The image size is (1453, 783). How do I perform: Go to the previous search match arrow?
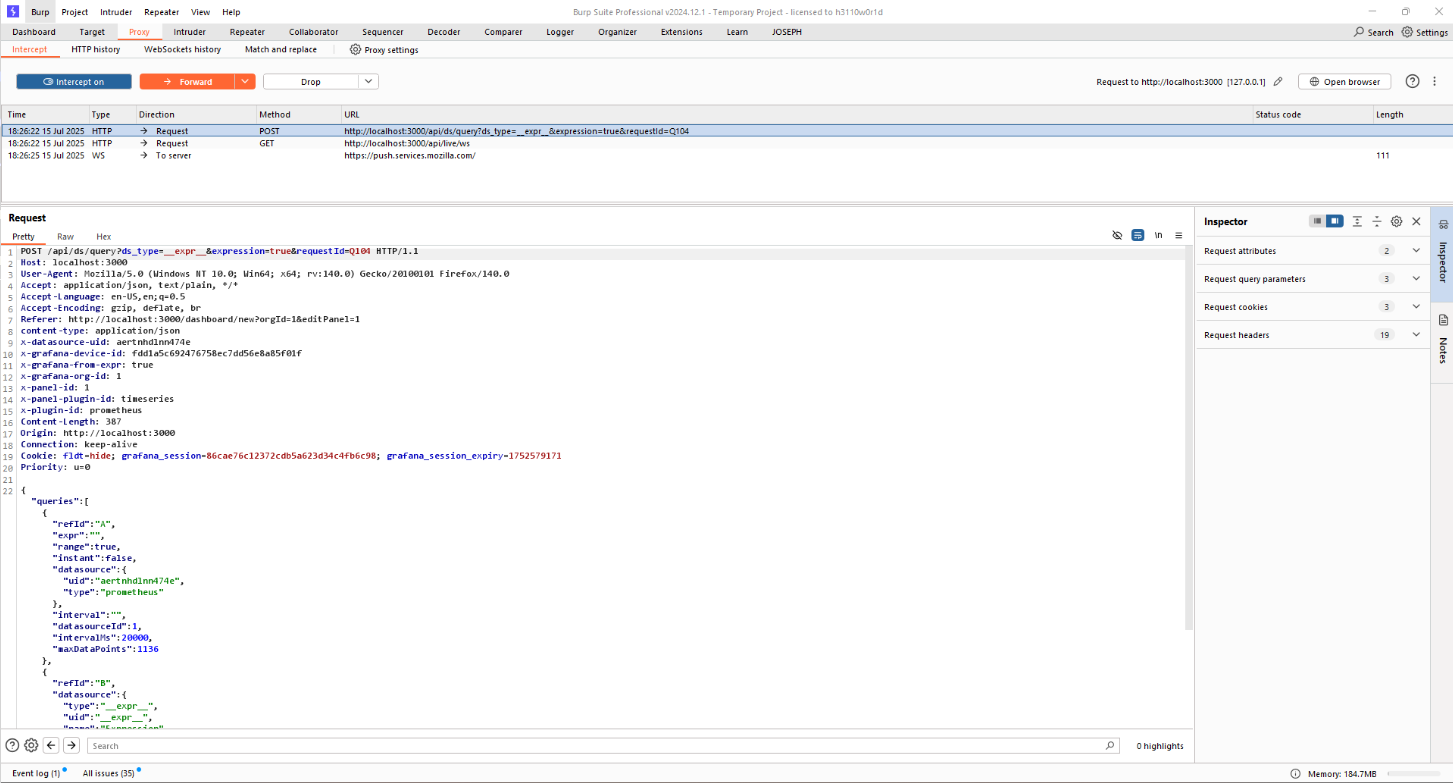[51, 745]
